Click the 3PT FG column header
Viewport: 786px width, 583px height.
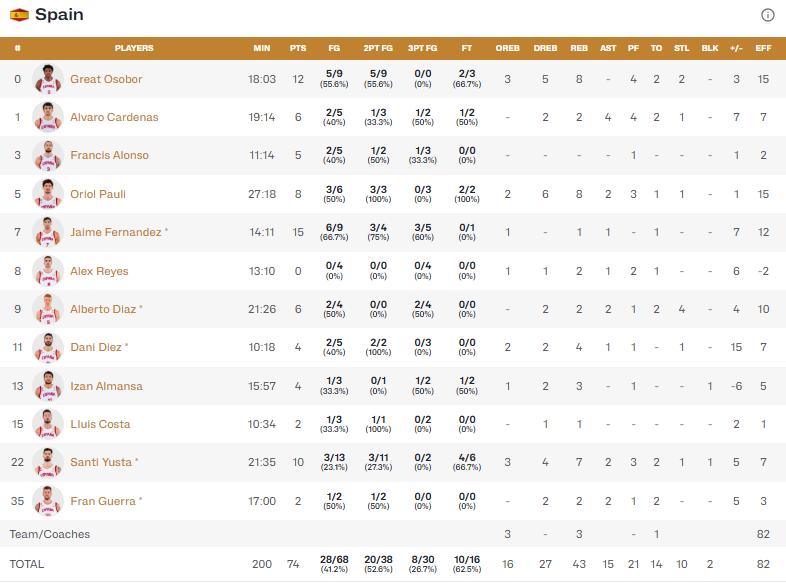coord(423,48)
